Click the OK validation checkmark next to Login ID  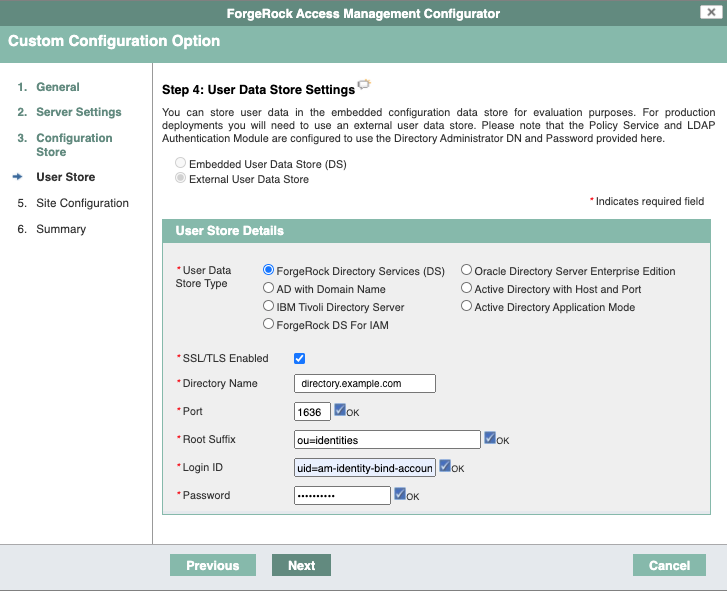click(x=445, y=466)
